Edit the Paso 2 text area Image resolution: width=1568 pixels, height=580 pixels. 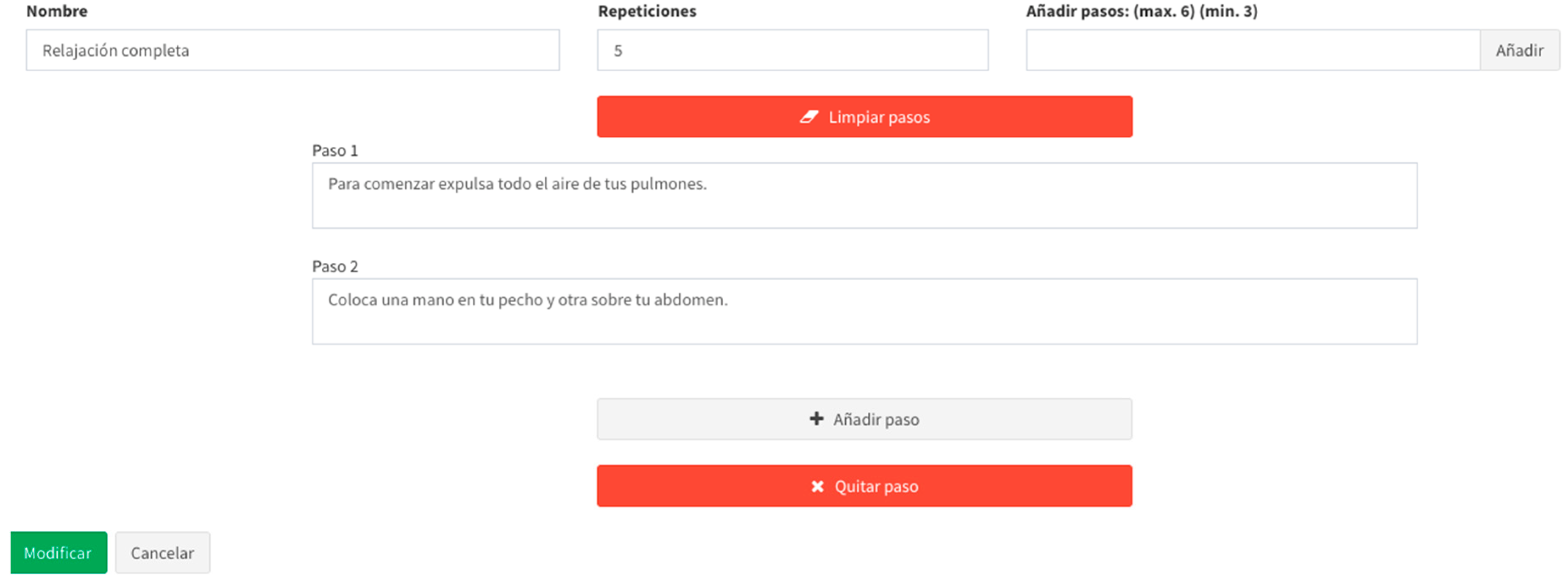tap(864, 312)
